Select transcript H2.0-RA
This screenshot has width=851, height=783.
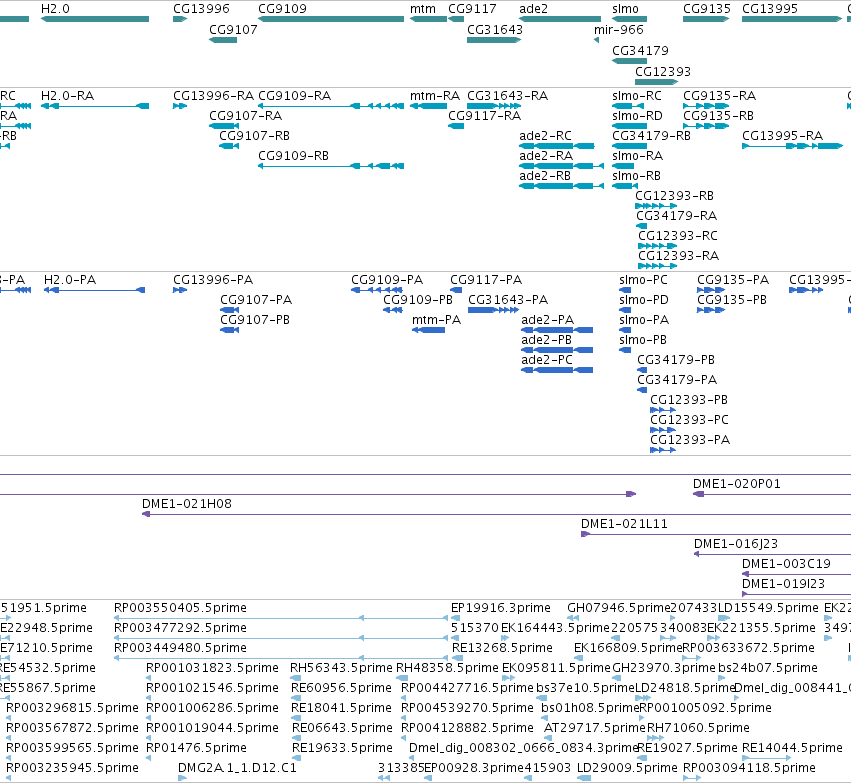pyautogui.click(x=95, y=106)
